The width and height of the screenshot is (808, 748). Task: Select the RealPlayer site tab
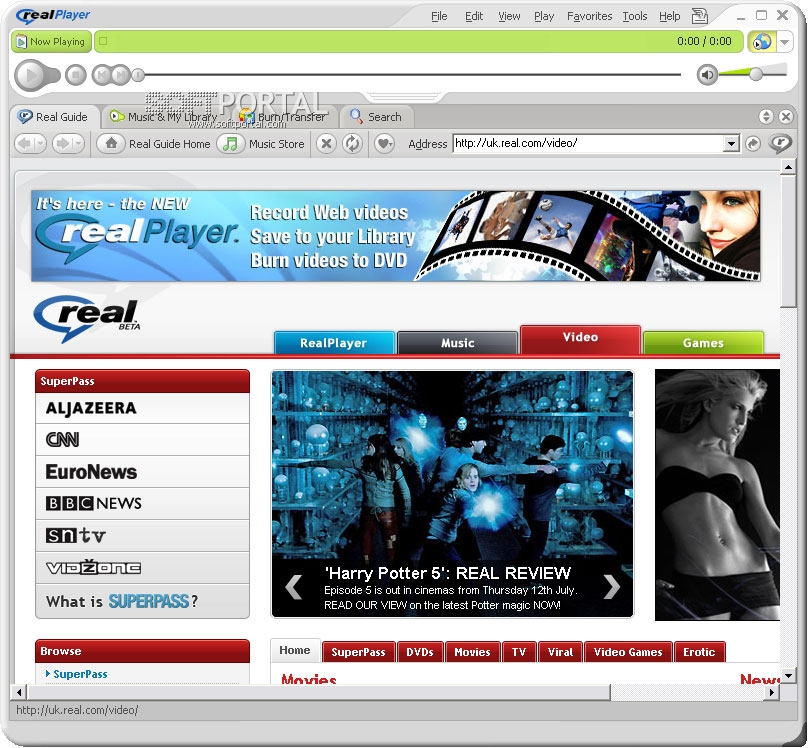334,343
